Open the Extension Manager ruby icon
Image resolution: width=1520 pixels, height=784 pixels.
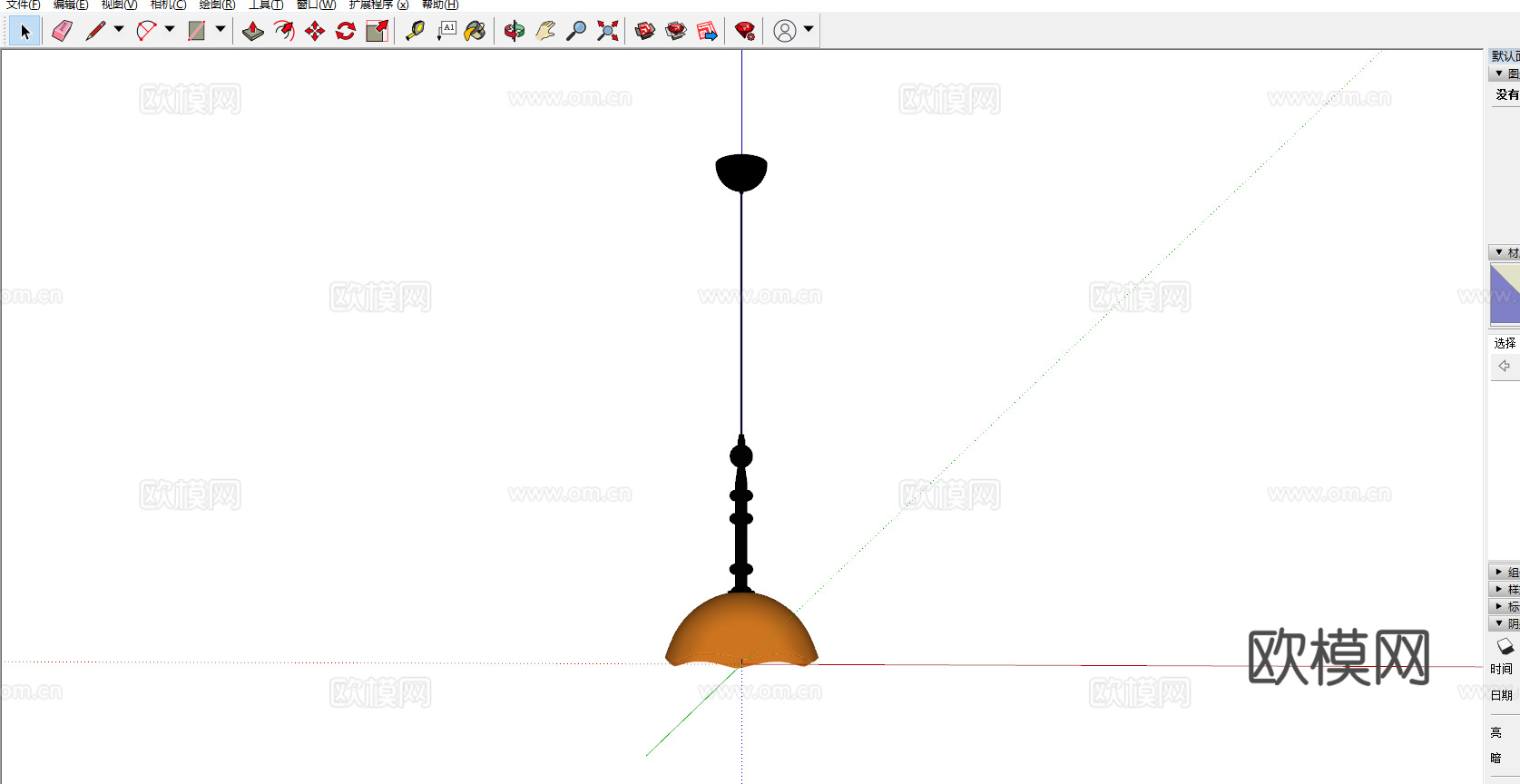pyautogui.click(x=745, y=32)
